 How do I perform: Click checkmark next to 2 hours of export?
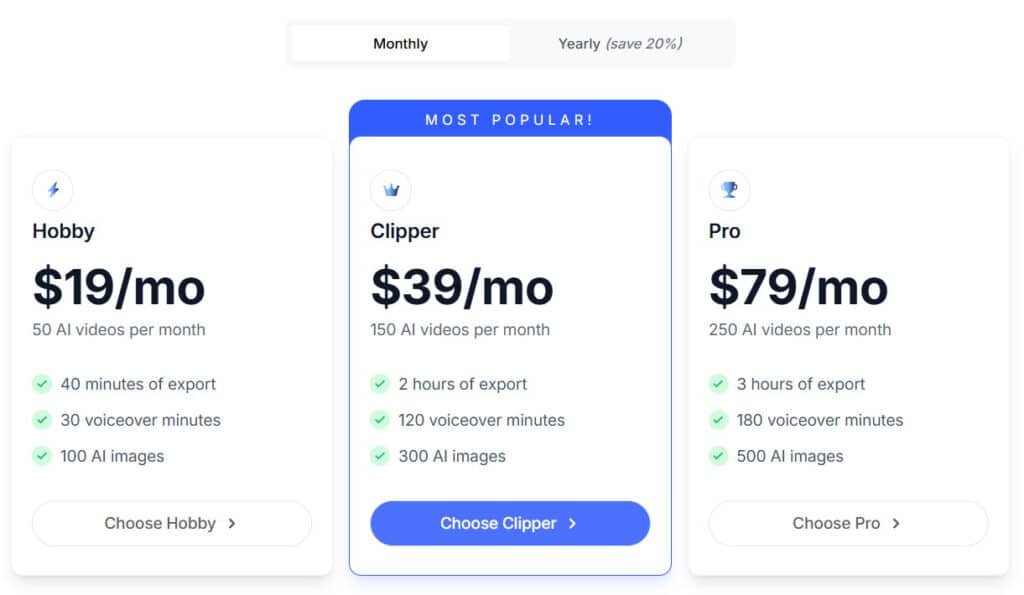click(x=379, y=383)
